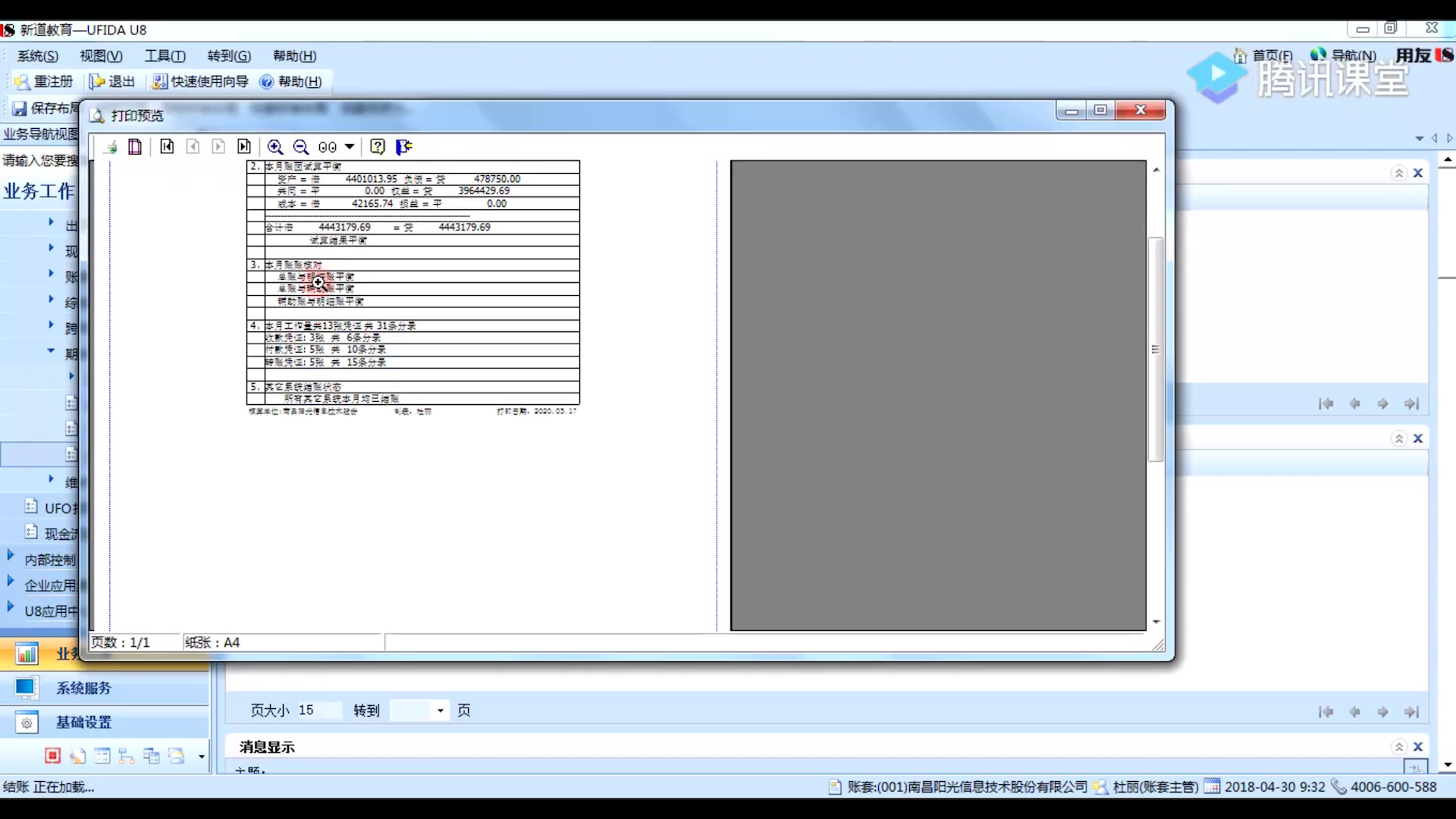This screenshot has height=819, width=1456.
Task: Go to previous page in 页大小 pager
Action: 1354,712
